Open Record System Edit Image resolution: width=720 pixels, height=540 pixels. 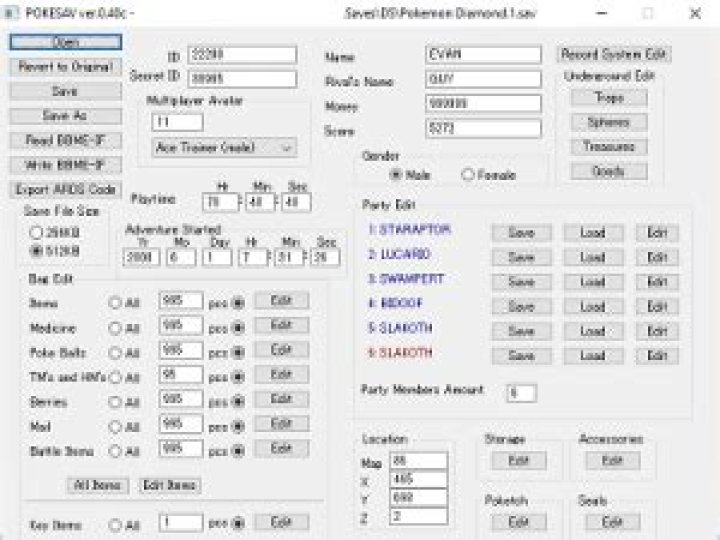pyautogui.click(x=613, y=54)
